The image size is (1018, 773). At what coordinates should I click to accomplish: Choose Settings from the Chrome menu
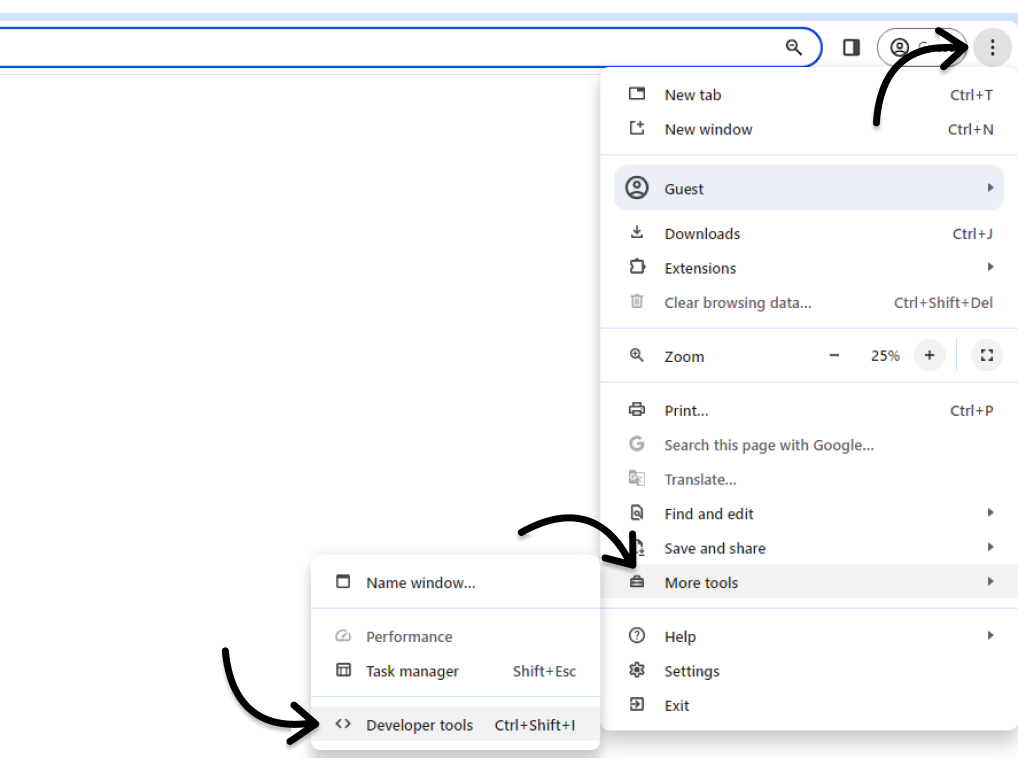(692, 670)
